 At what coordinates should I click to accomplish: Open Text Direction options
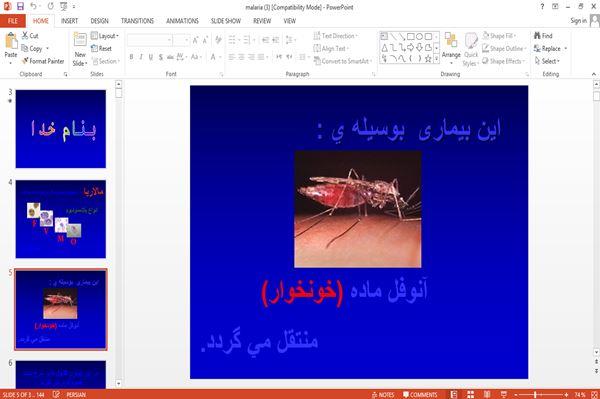pyautogui.click(x=336, y=36)
